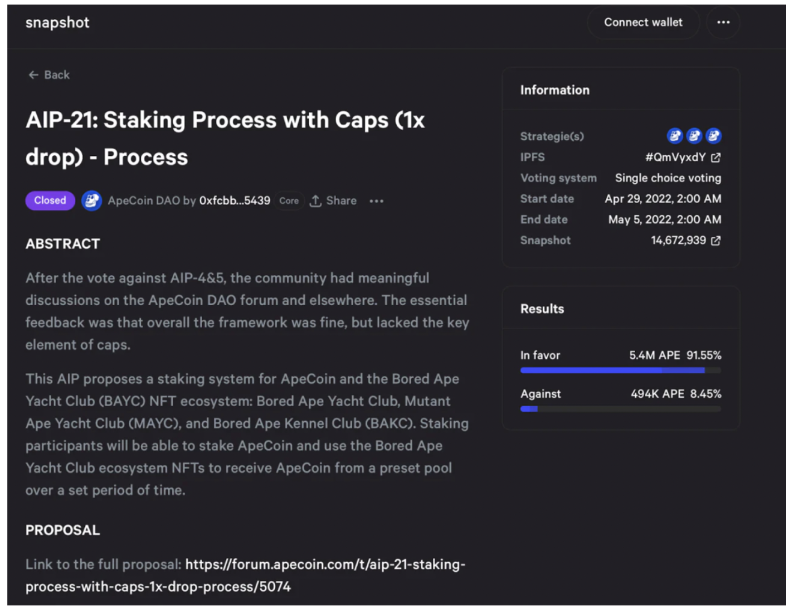791x608 pixels.
Task: Click the second strategy icon
Action: click(x=694, y=136)
